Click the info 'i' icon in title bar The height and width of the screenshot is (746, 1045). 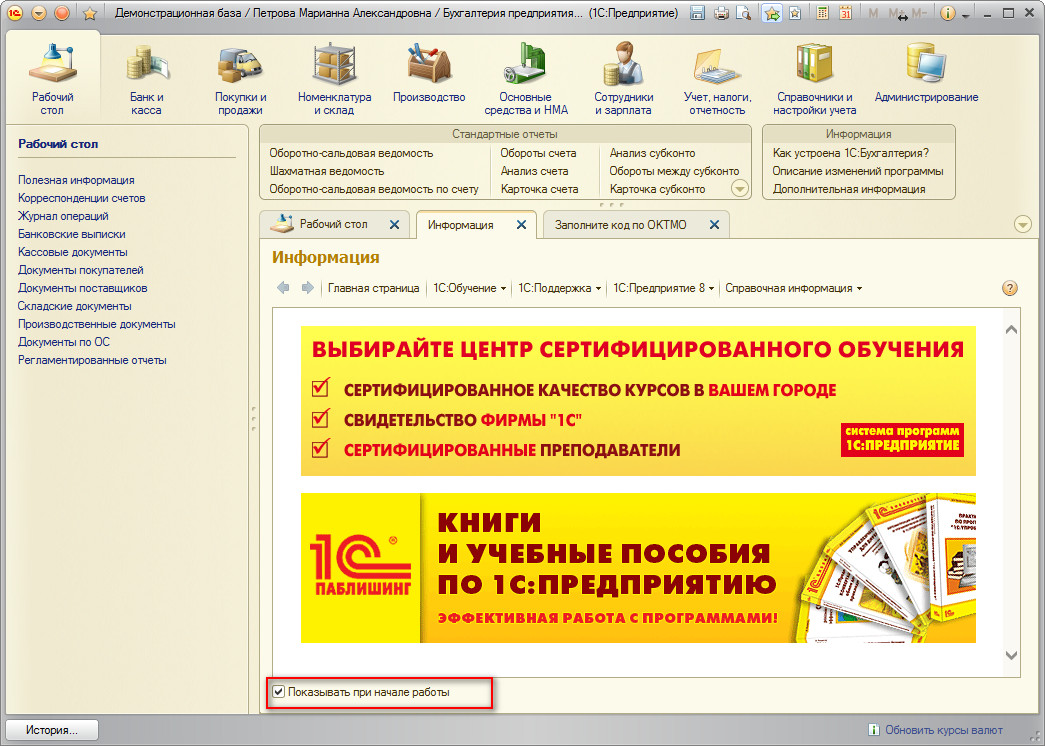pyautogui.click(x=947, y=13)
